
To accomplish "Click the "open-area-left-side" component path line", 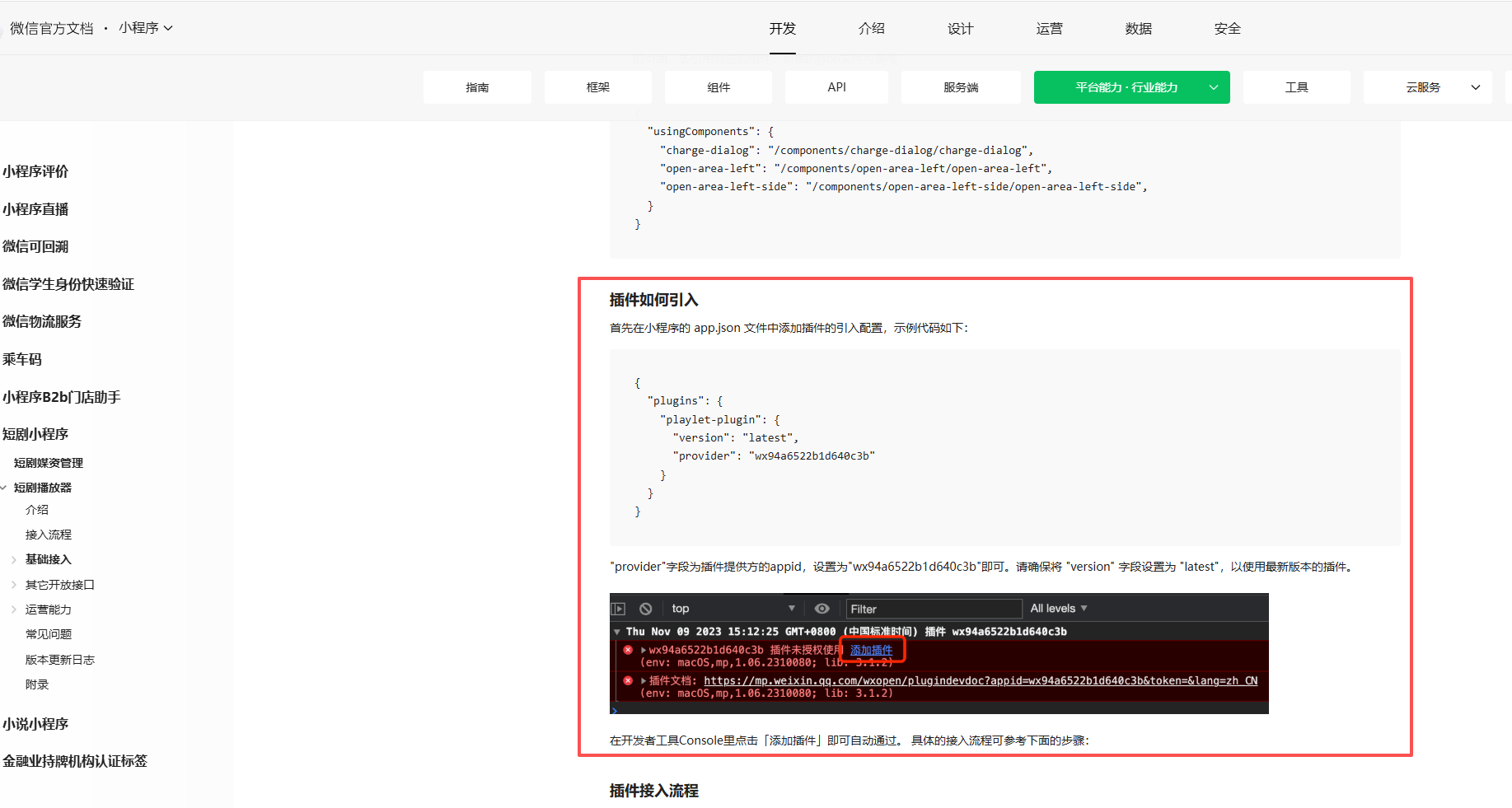I will click(904, 187).
